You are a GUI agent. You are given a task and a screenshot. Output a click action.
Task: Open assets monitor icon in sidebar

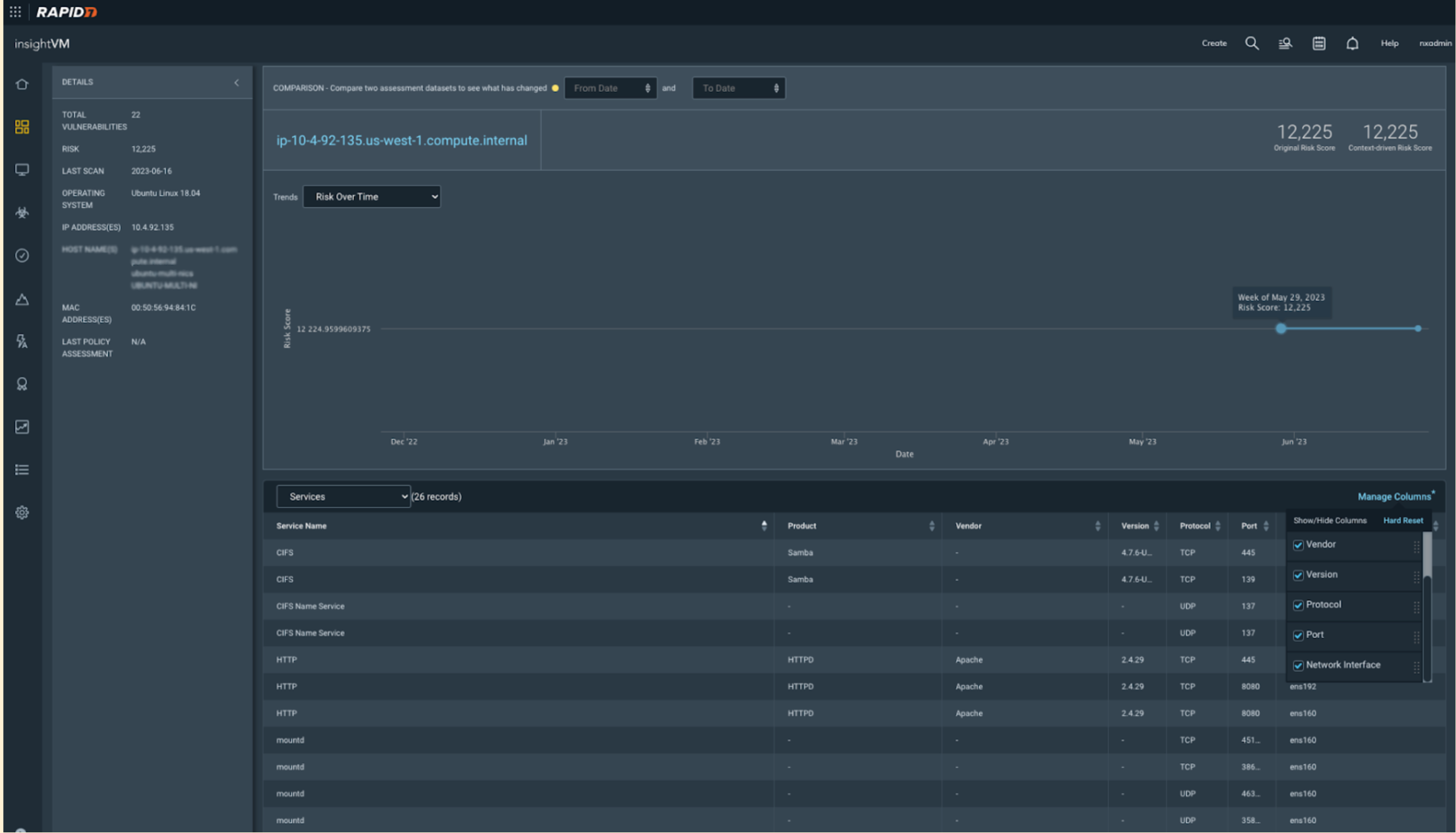22,170
